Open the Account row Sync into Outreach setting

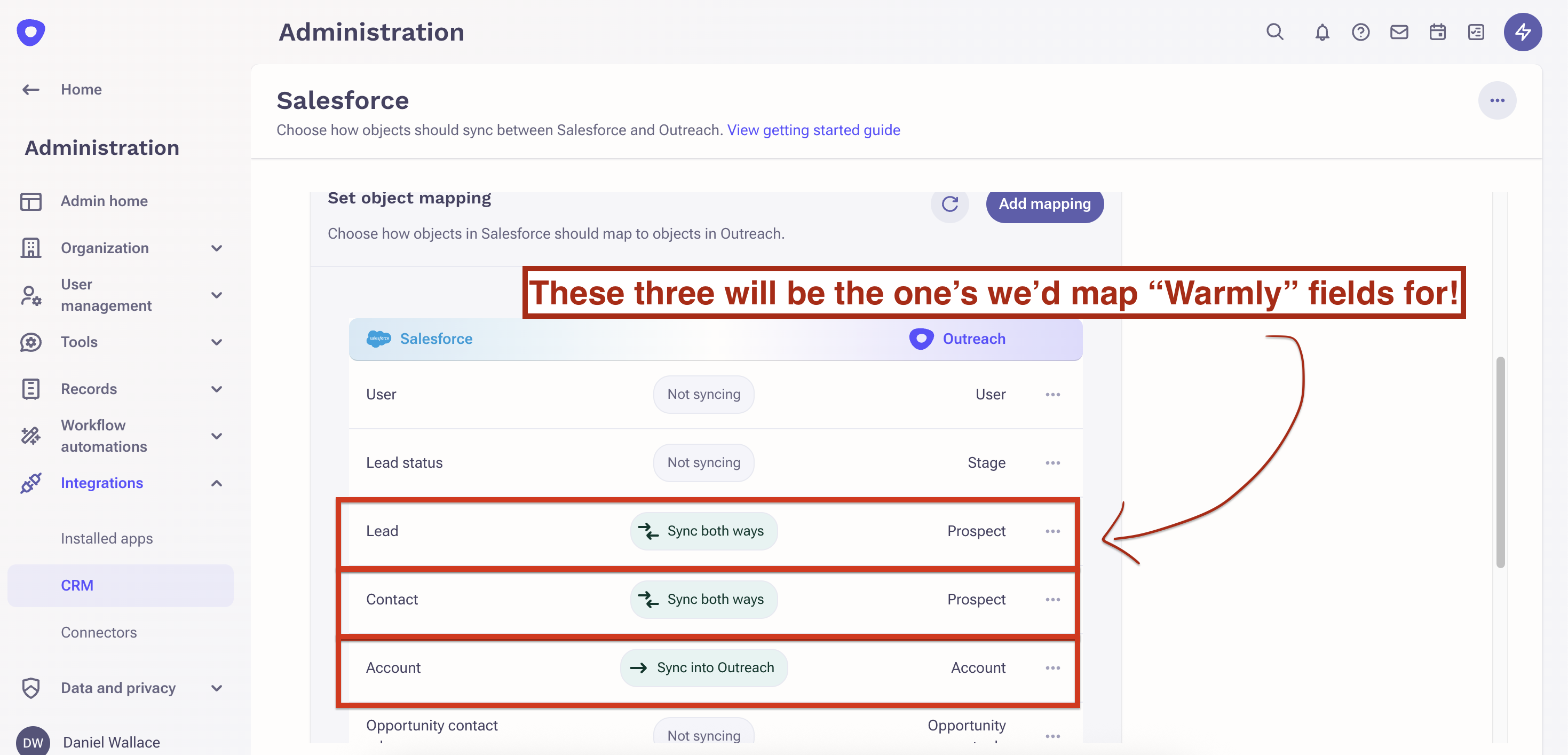coord(703,667)
